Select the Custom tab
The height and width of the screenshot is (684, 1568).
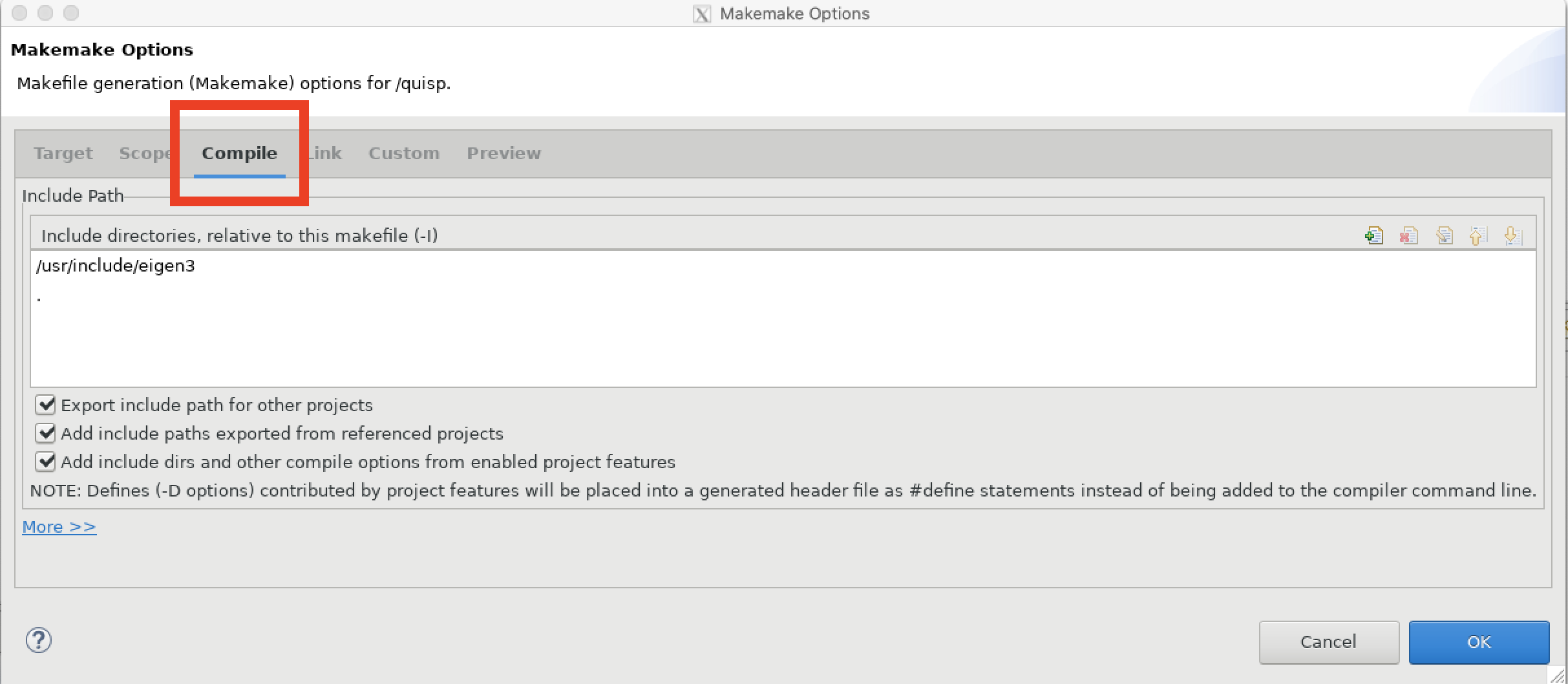tap(404, 153)
